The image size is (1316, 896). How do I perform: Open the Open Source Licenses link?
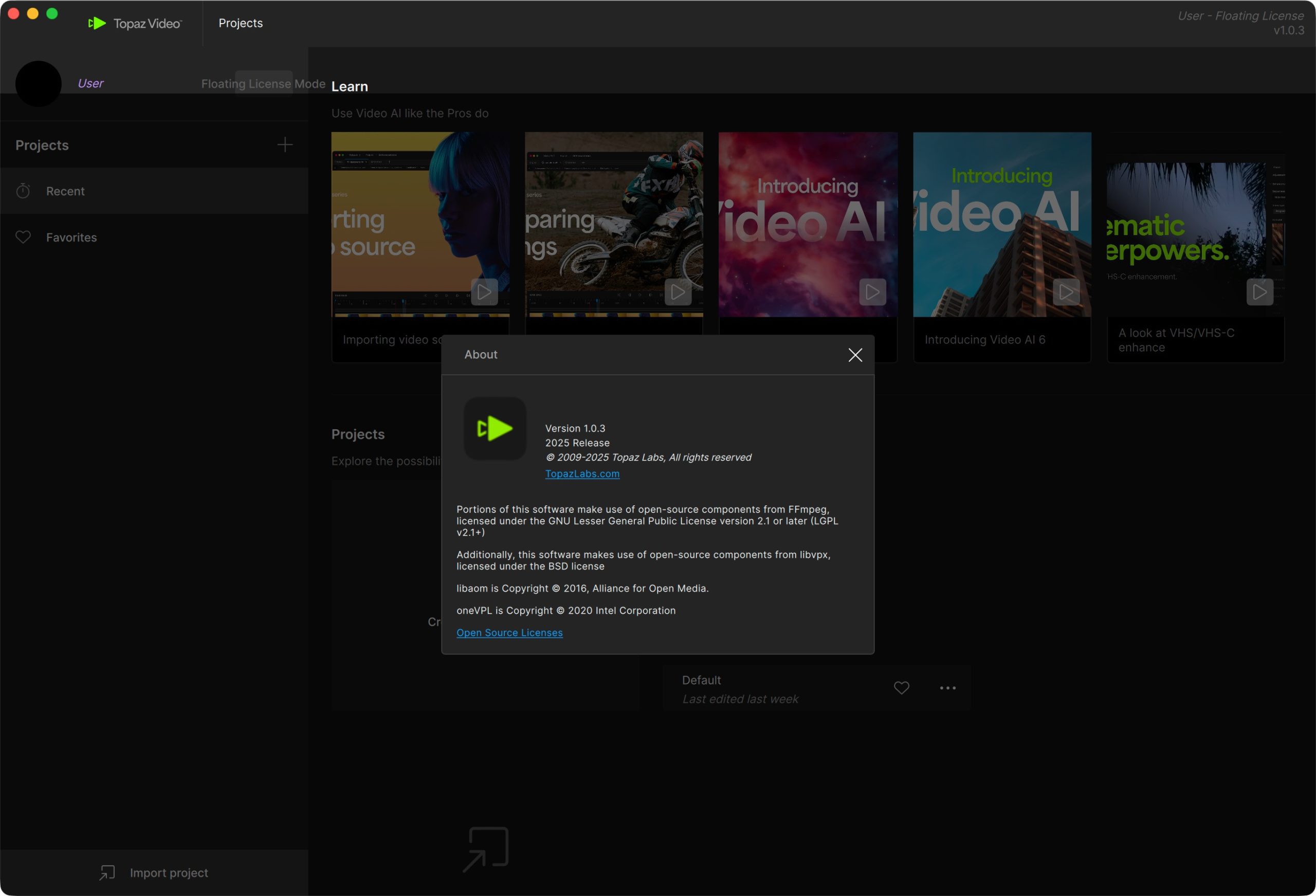(x=509, y=633)
